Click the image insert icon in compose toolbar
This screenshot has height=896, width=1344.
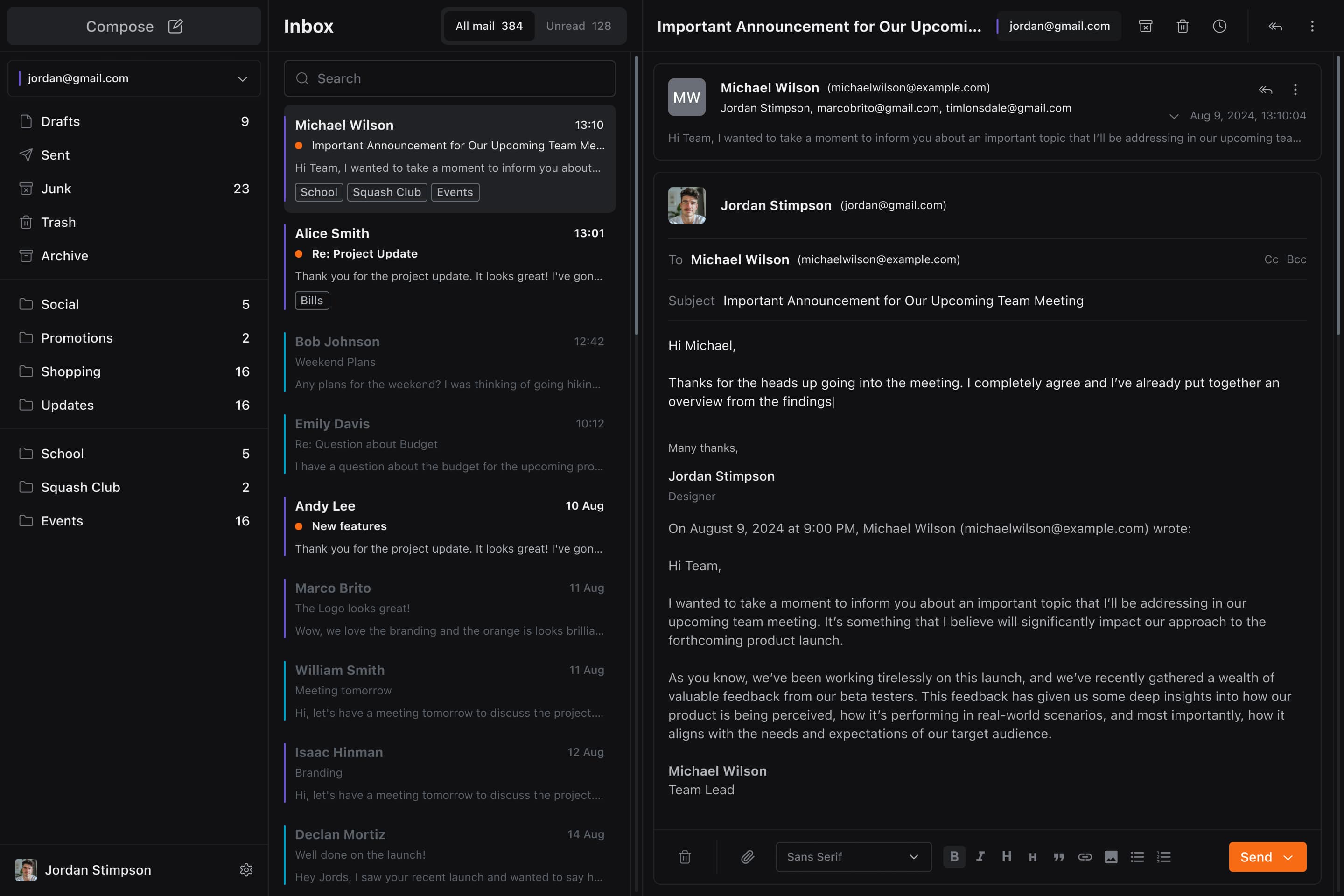(x=1111, y=857)
